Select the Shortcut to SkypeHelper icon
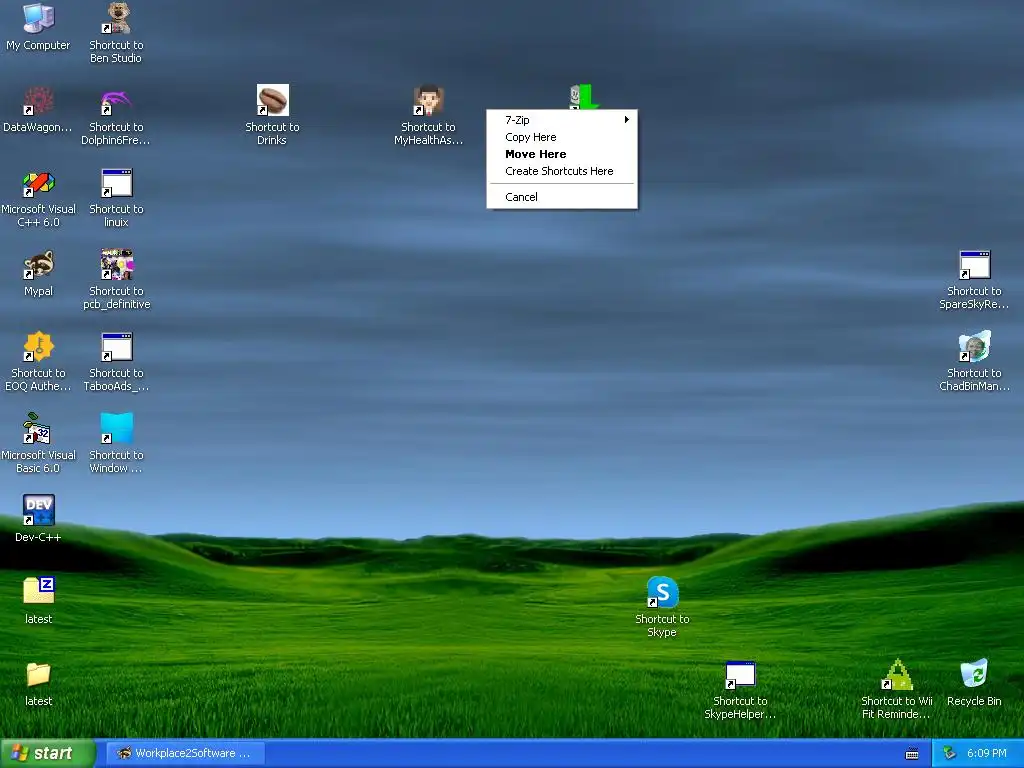 pyautogui.click(x=740, y=675)
